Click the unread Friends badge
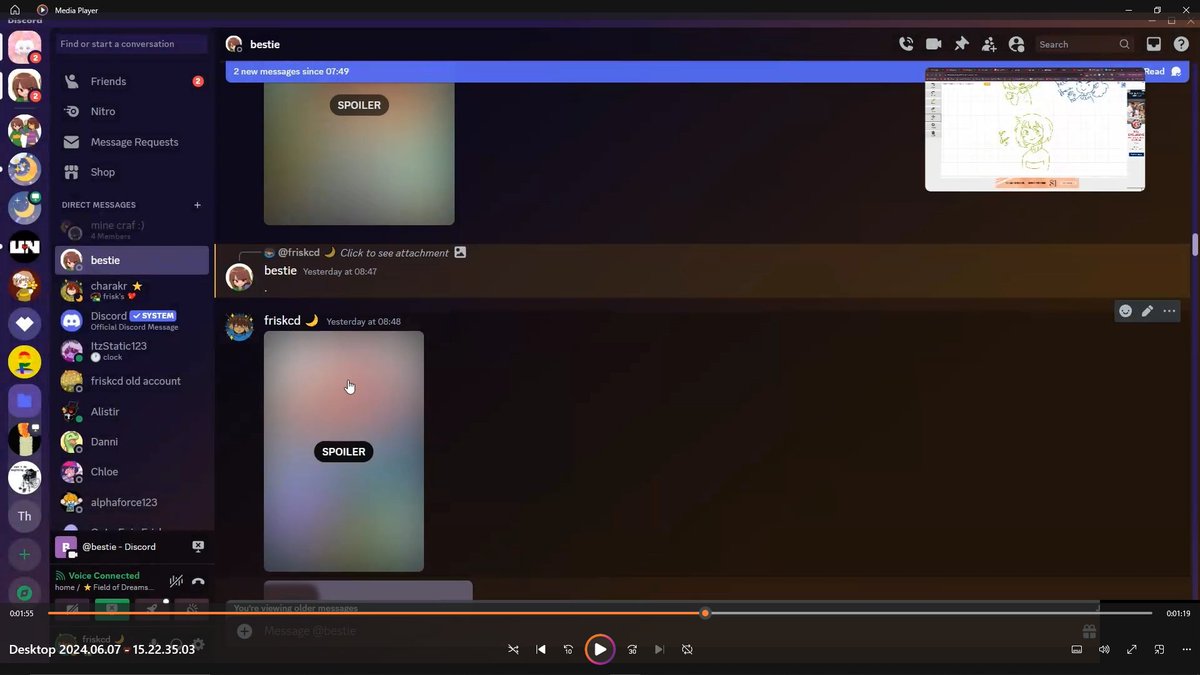Image resolution: width=1200 pixels, height=675 pixels. [198, 81]
